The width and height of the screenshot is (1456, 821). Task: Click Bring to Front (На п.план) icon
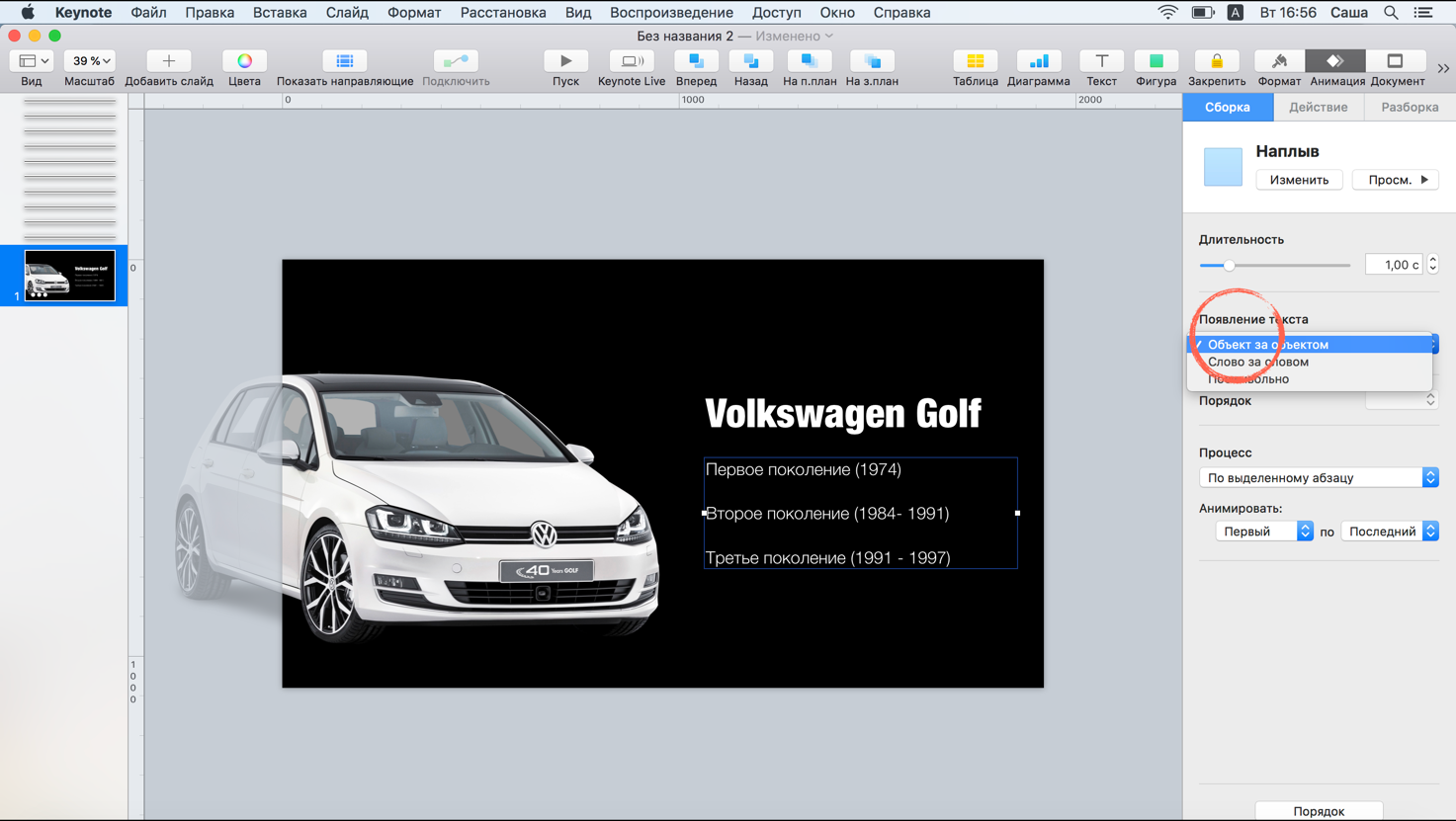coord(810,61)
